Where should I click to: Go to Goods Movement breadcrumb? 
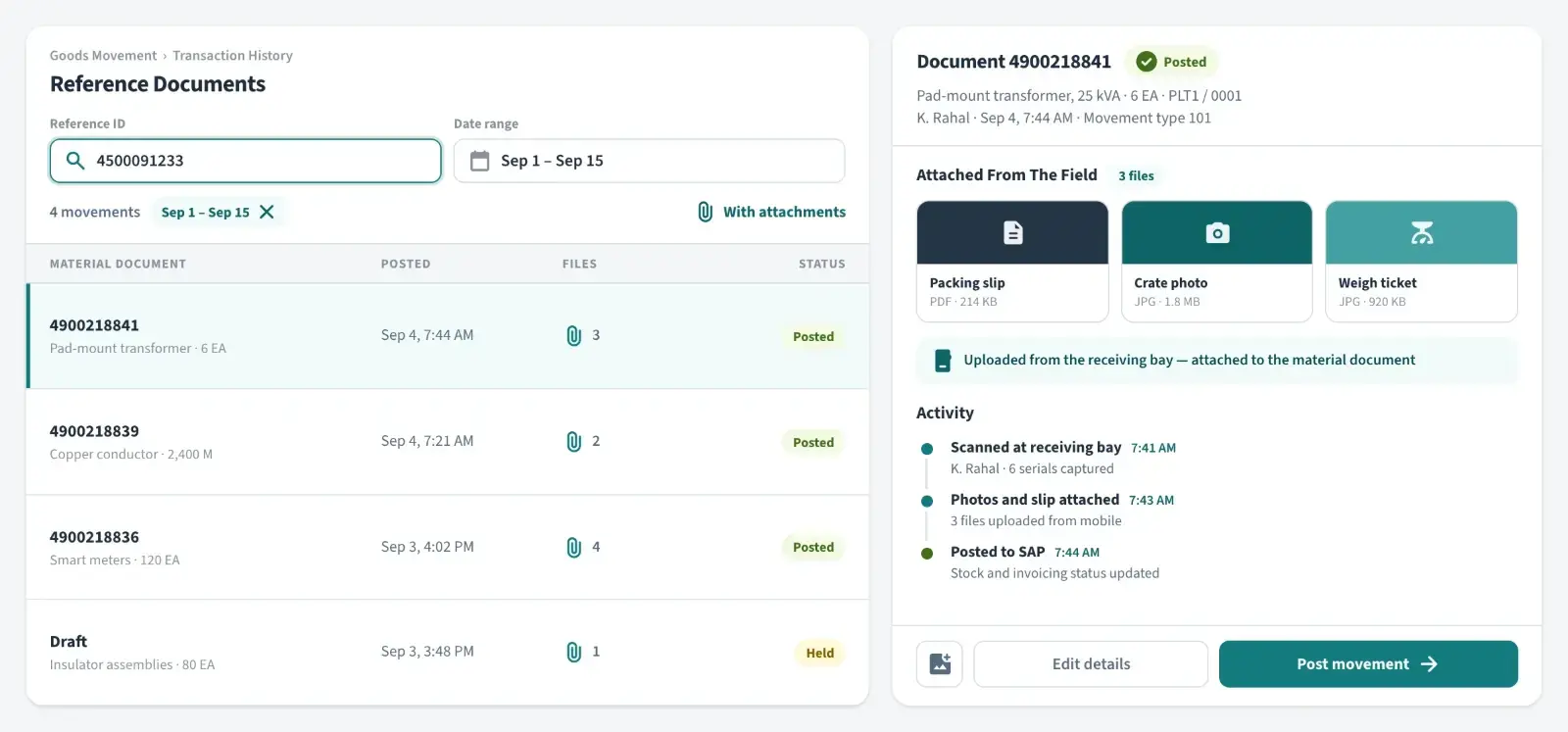(103, 56)
